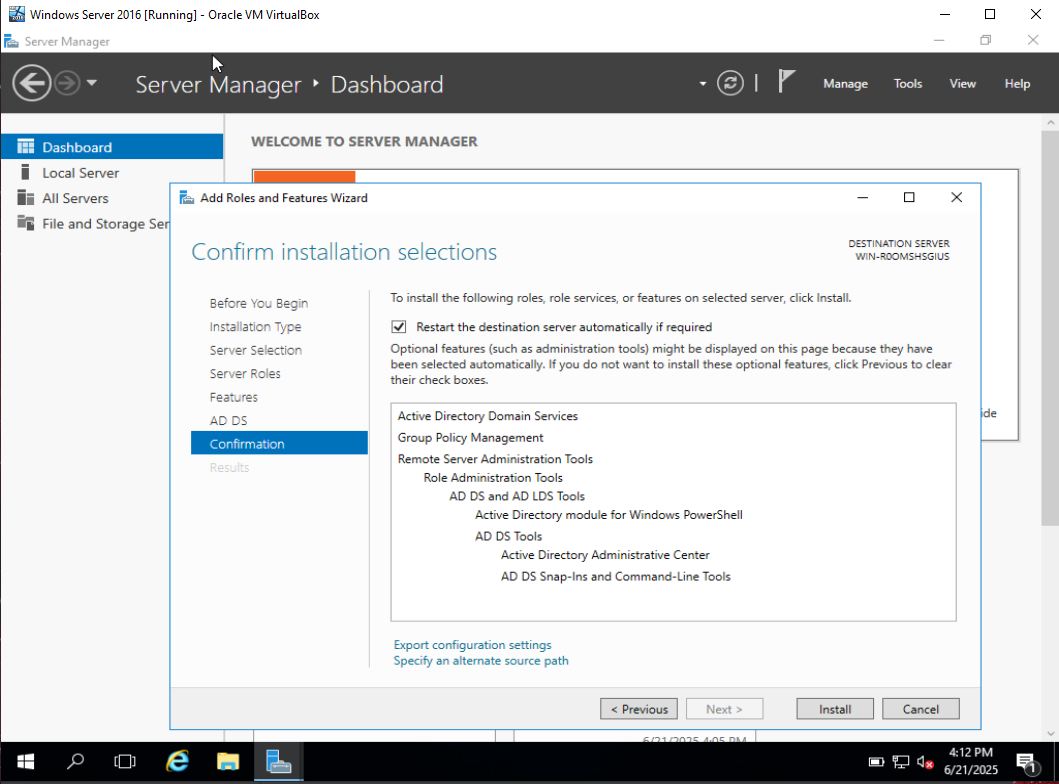Click the Cancel button in wizard
Viewport: 1059px width, 784px height.
click(921, 709)
